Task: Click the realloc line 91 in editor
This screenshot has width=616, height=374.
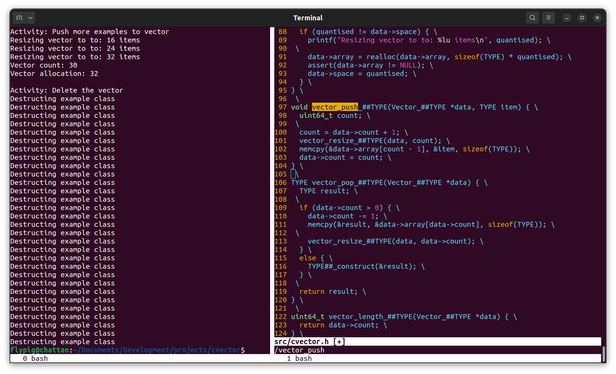Action: tap(439, 57)
